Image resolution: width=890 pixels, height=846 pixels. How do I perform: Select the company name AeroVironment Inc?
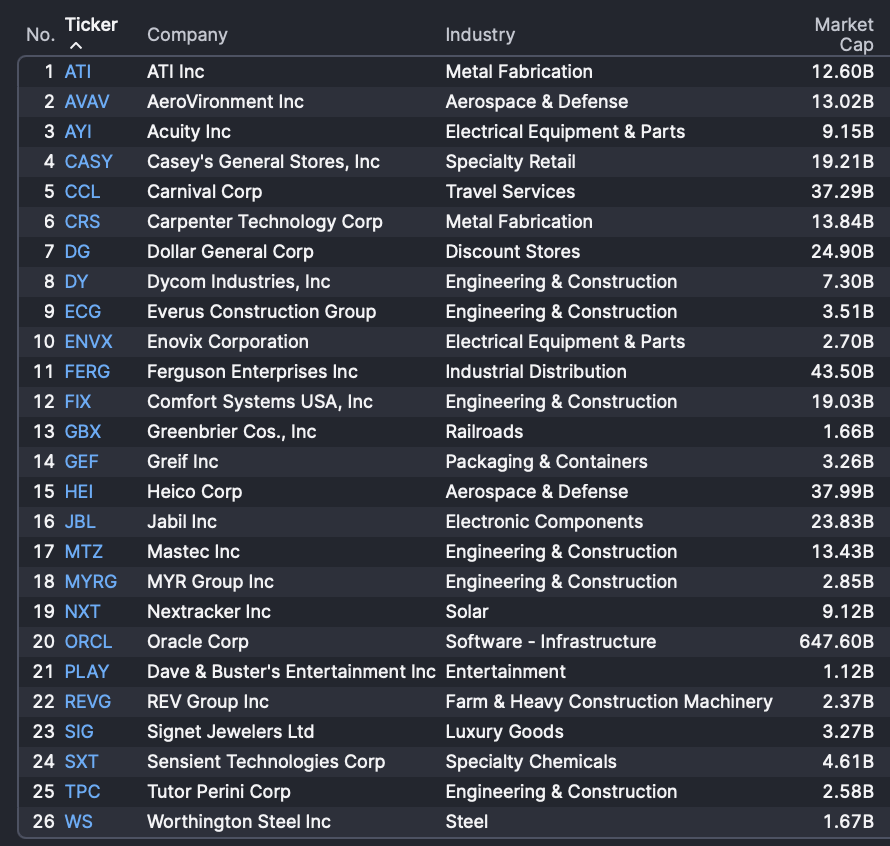pyautogui.click(x=225, y=102)
